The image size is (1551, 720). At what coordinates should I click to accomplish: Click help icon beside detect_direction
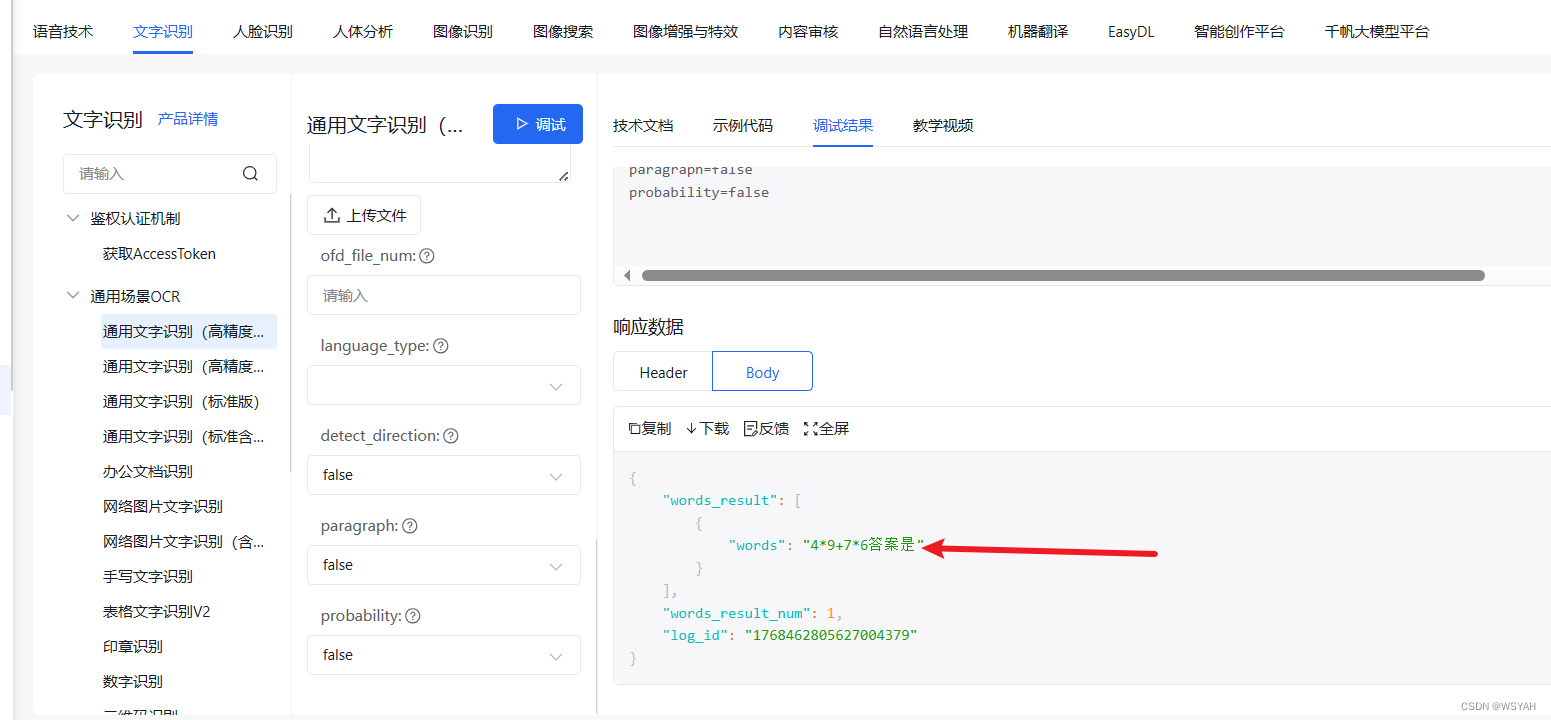(451, 436)
